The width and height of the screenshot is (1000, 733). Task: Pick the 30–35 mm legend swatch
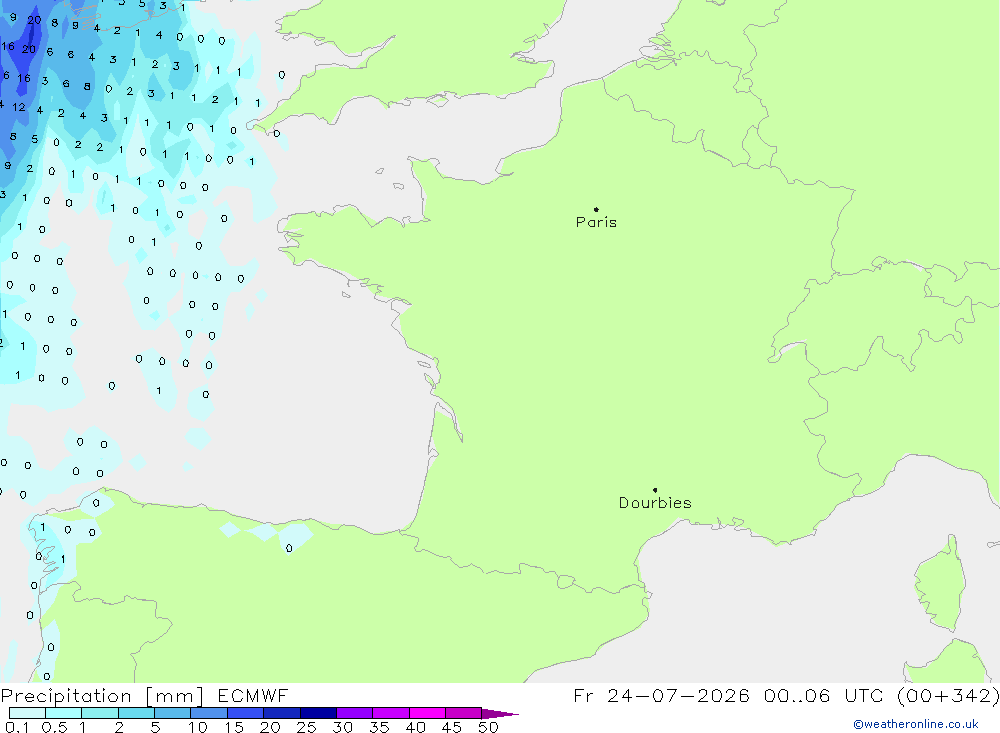(355, 713)
